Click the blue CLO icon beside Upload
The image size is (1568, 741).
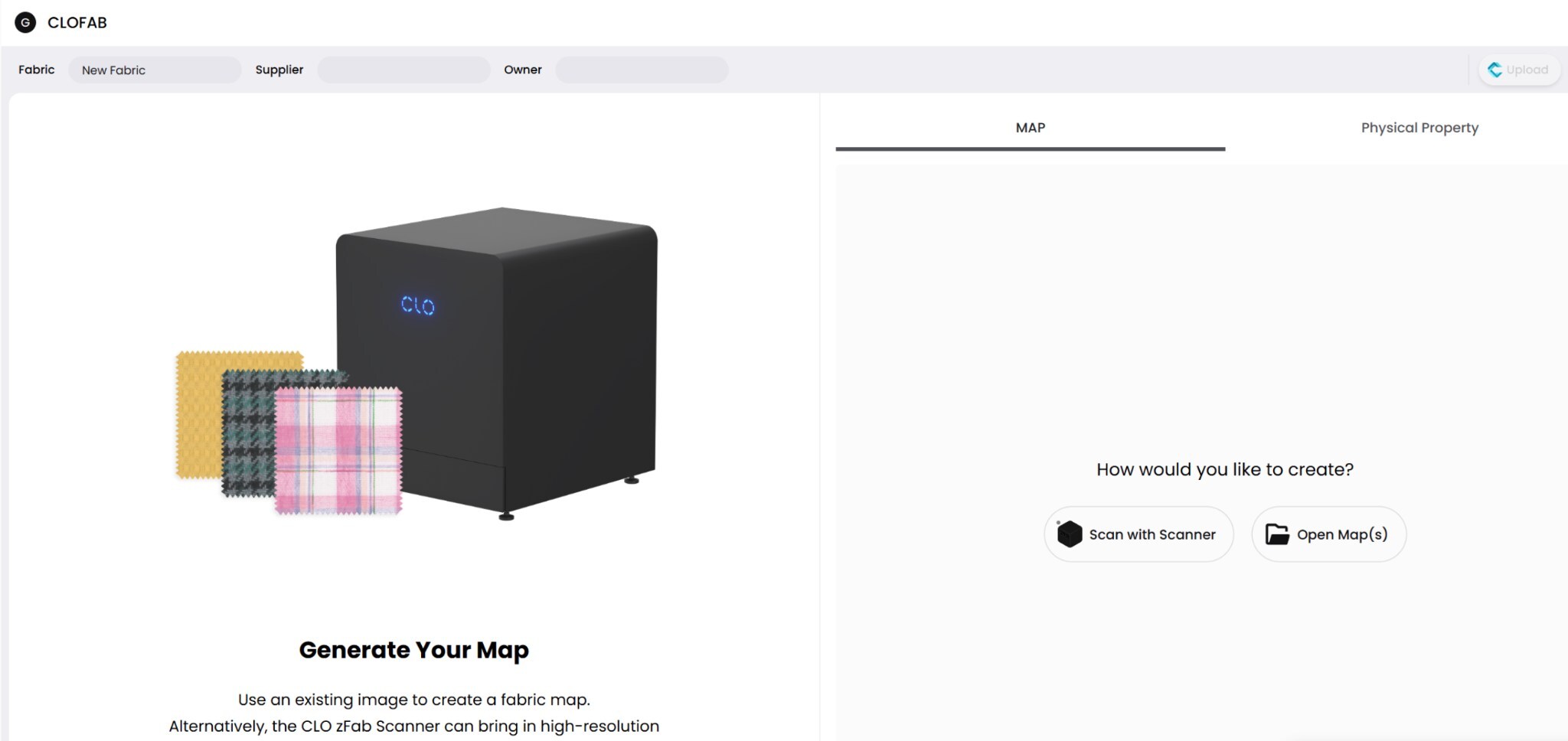tap(1494, 70)
